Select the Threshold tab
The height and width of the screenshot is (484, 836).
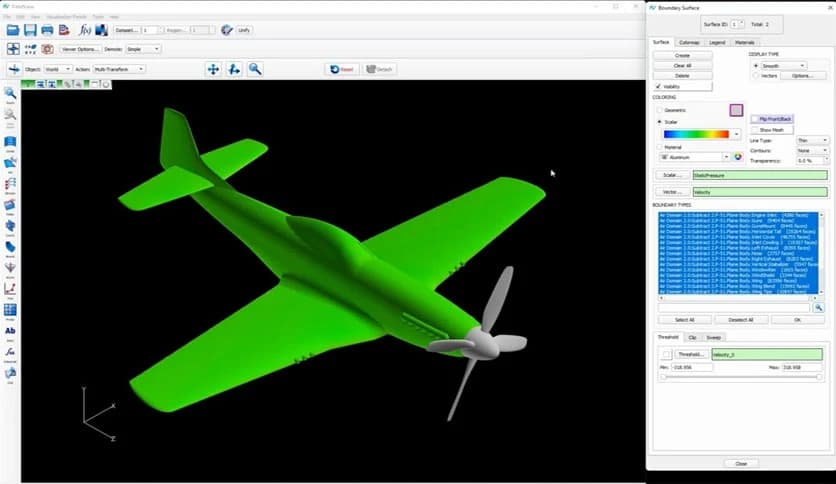(x=668, y=337)
